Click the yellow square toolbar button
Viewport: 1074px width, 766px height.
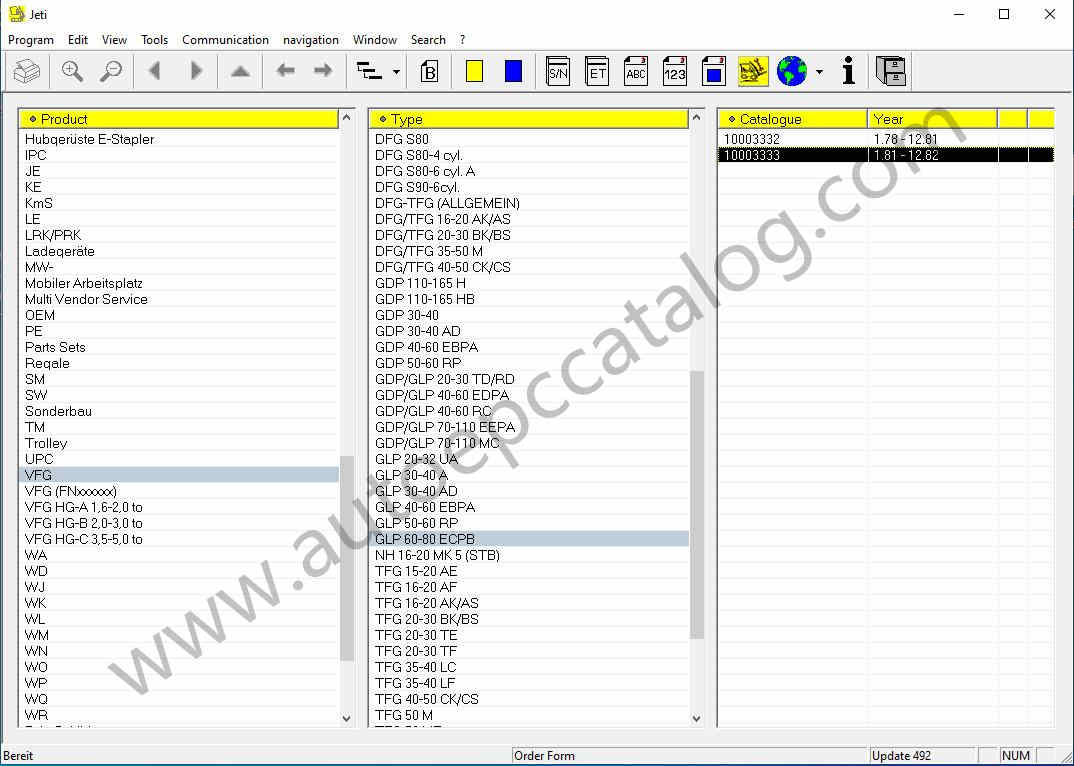[474, 71]
